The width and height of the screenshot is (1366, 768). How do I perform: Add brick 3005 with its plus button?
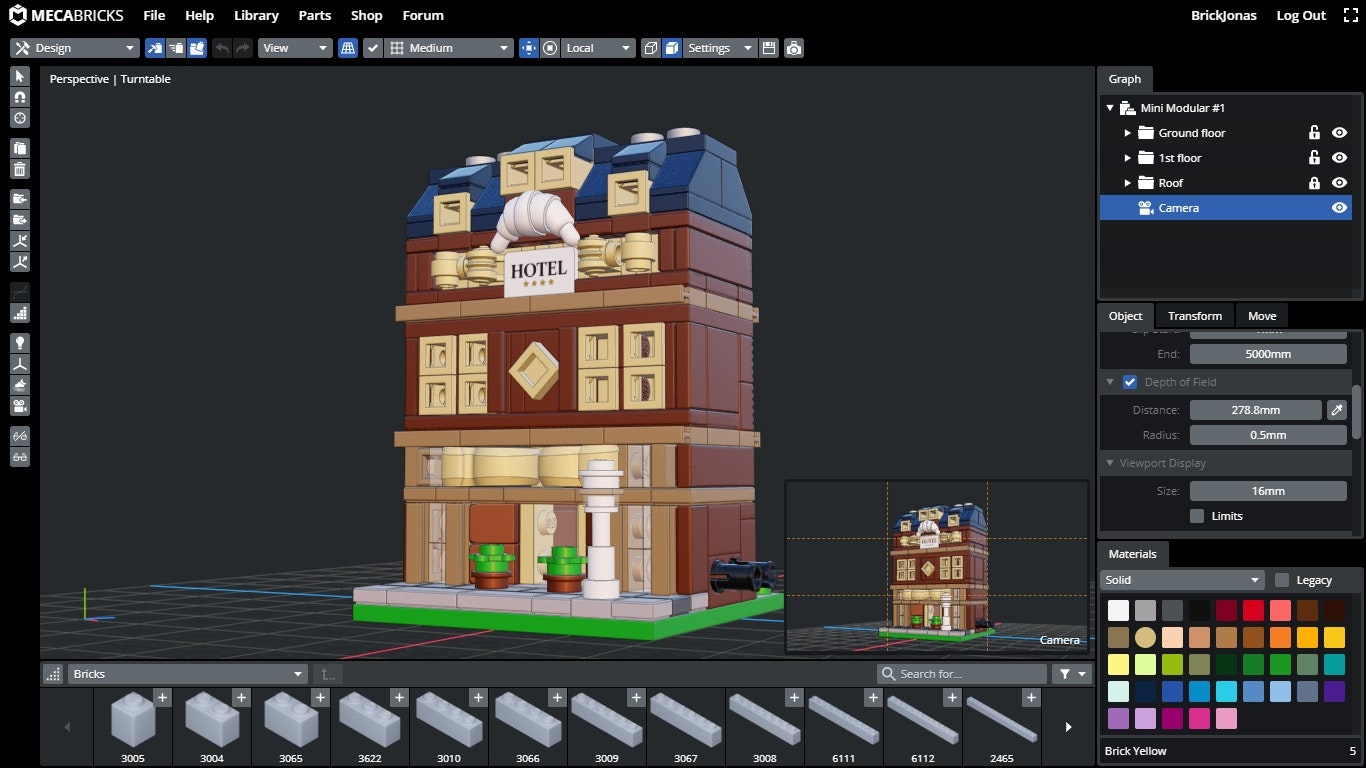point(162,697)
